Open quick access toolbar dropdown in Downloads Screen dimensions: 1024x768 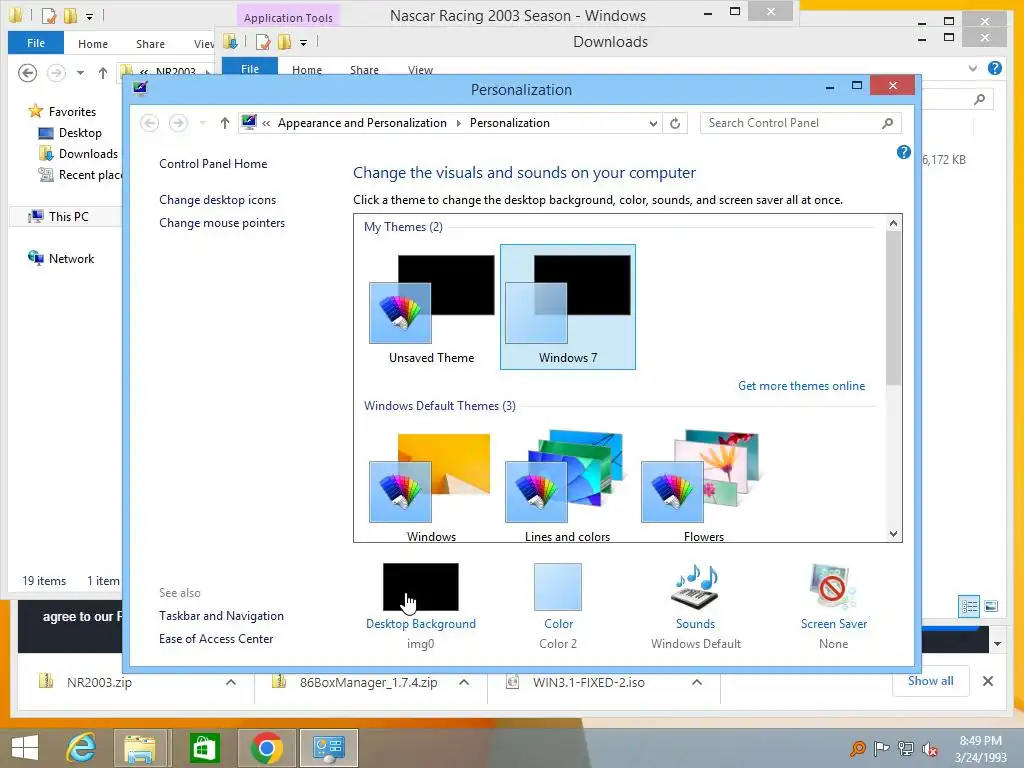click(x=303, y=43)
